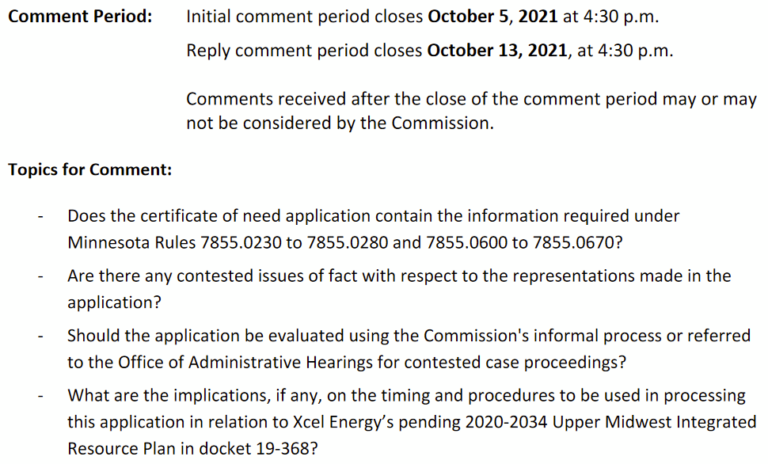Image resolution: width=768 pixels, height=464 pixels.
Task: Click the "Comment Period:" heading label
Action: pyautogui.click(x=79, y=19)
